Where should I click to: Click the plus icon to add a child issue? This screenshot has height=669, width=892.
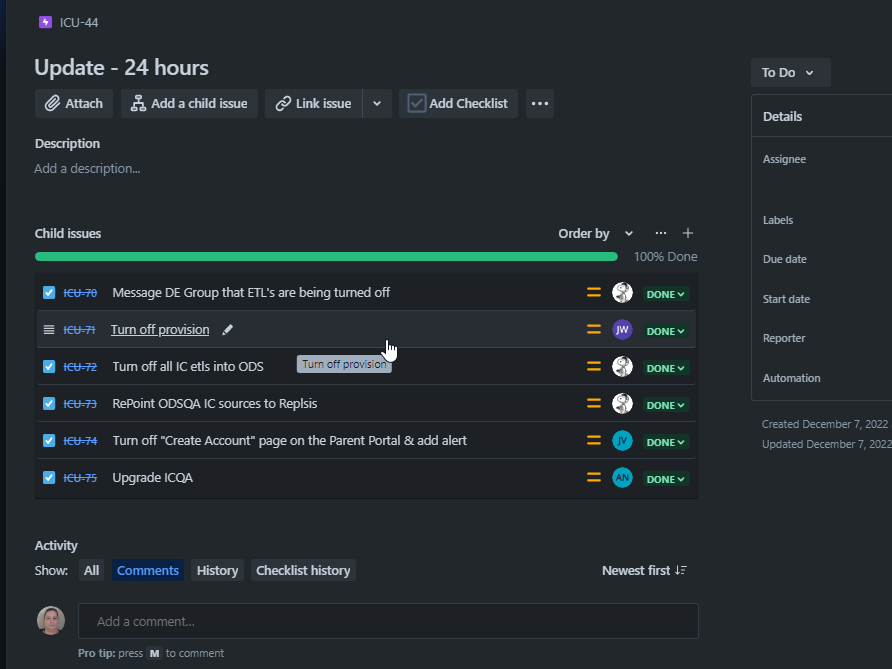coord(688,233)
